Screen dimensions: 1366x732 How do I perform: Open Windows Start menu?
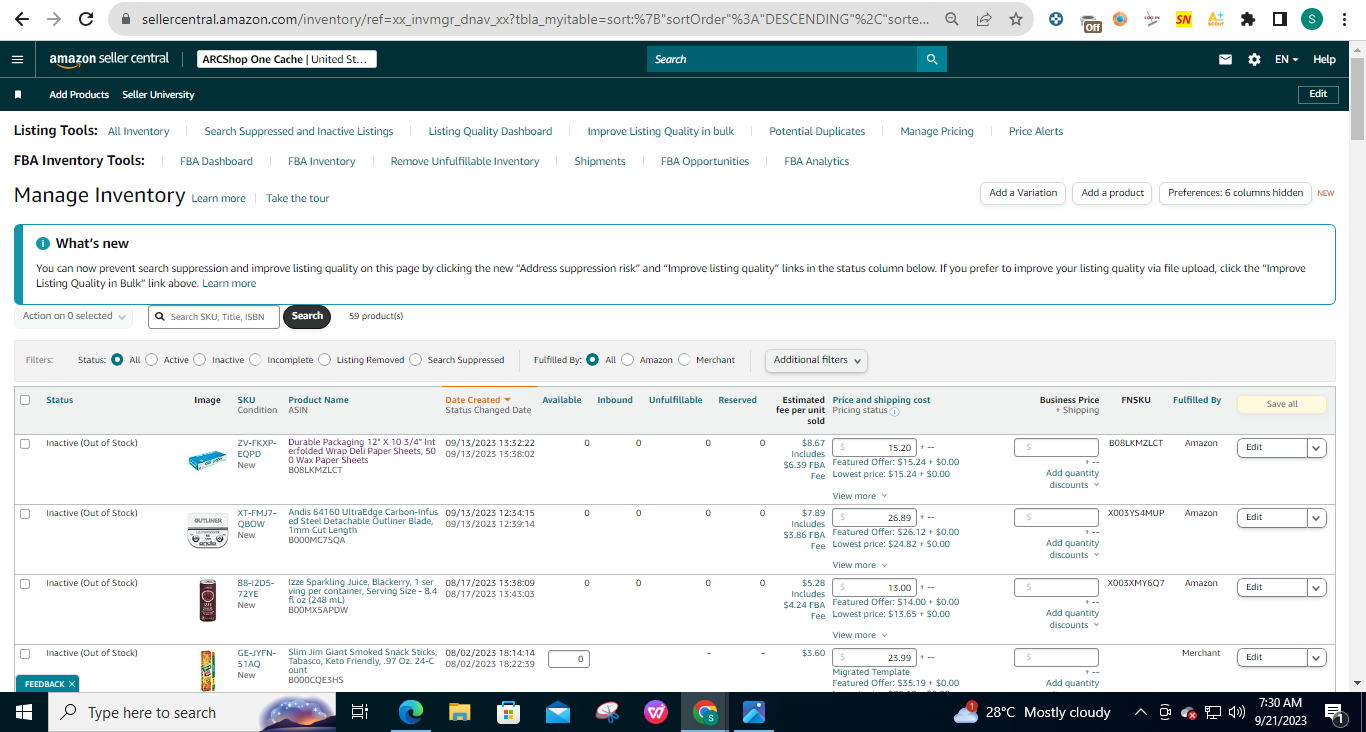coord(24,712)
